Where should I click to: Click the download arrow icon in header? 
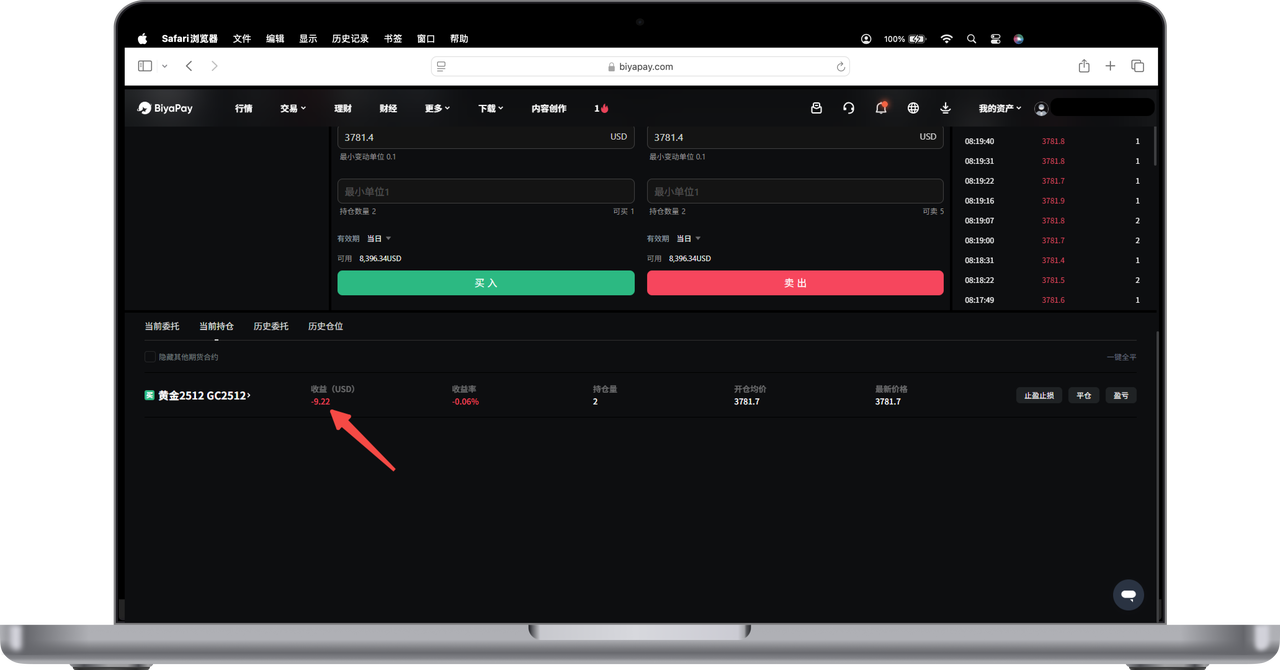(945, 108)
